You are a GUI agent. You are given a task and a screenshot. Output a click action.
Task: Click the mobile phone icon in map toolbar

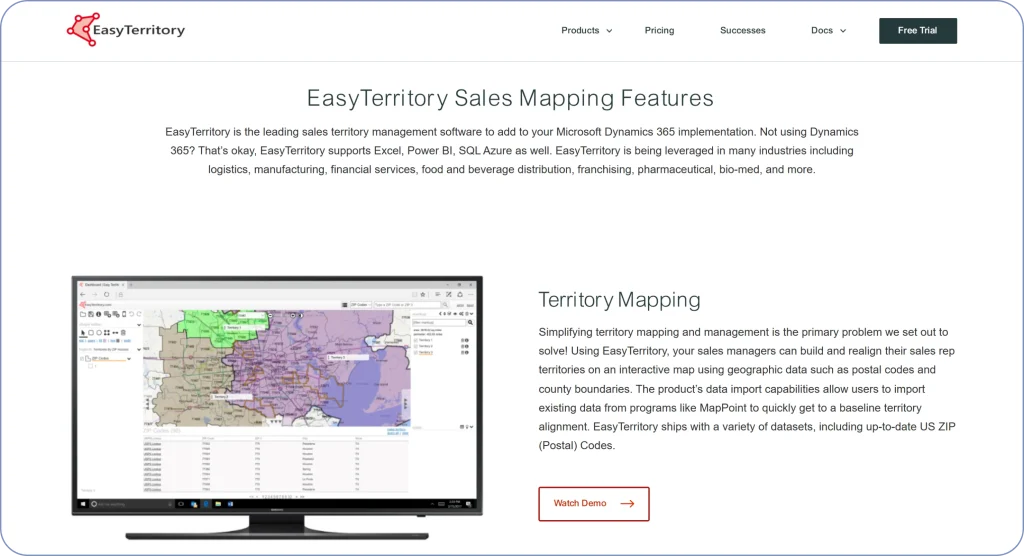pos(124,314)
